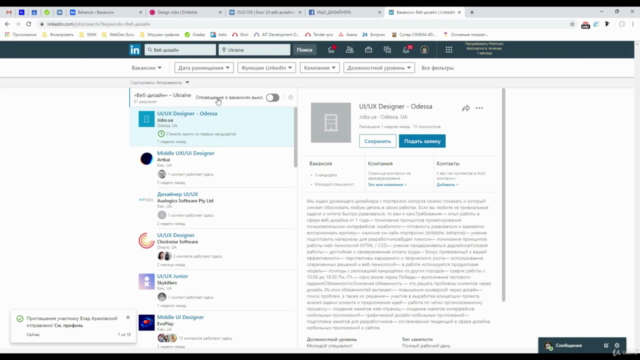Open UI/UX Designer Clockwise Software listing
The height and width of the screenshot is (360, 640).
pos(176,235)
